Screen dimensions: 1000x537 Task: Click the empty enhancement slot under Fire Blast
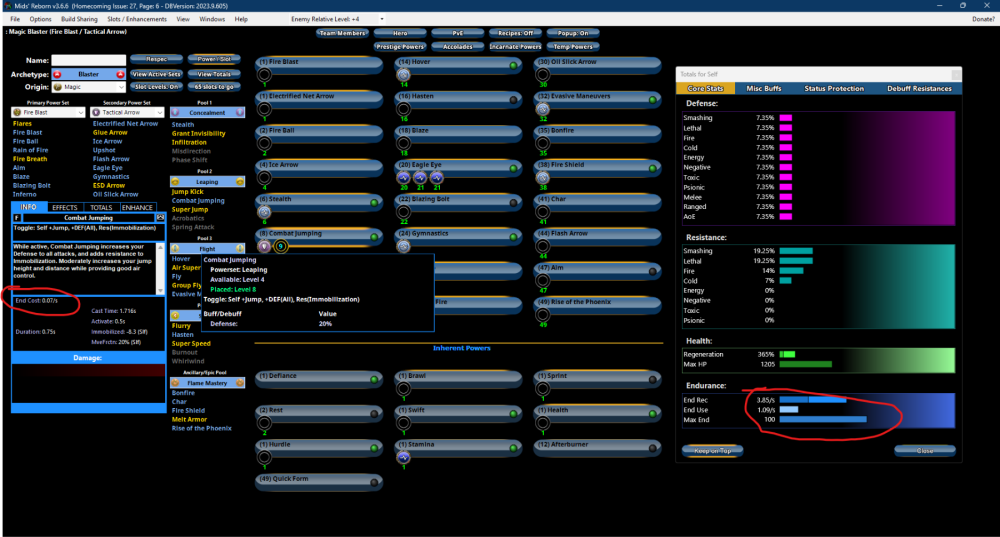265,75
